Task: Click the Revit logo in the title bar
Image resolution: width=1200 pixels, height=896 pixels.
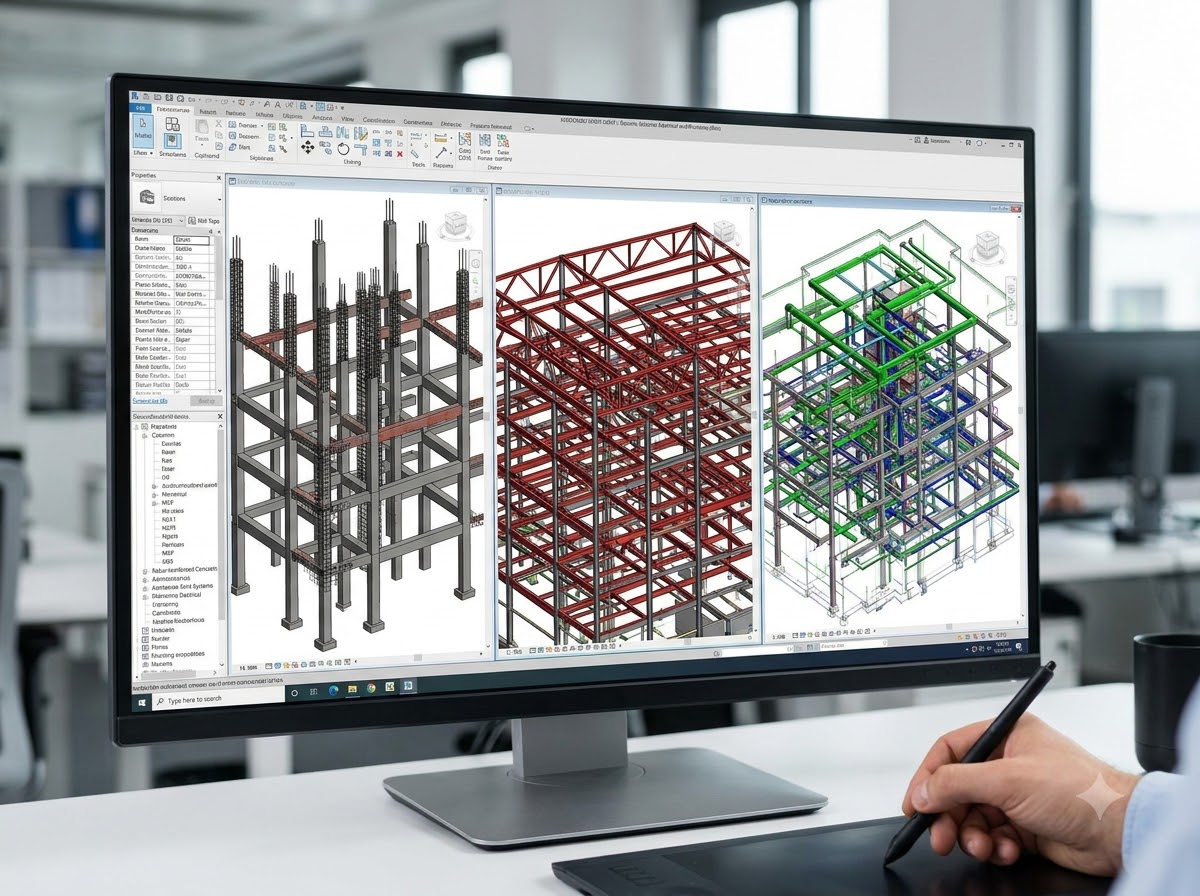Action: (135, 96)
